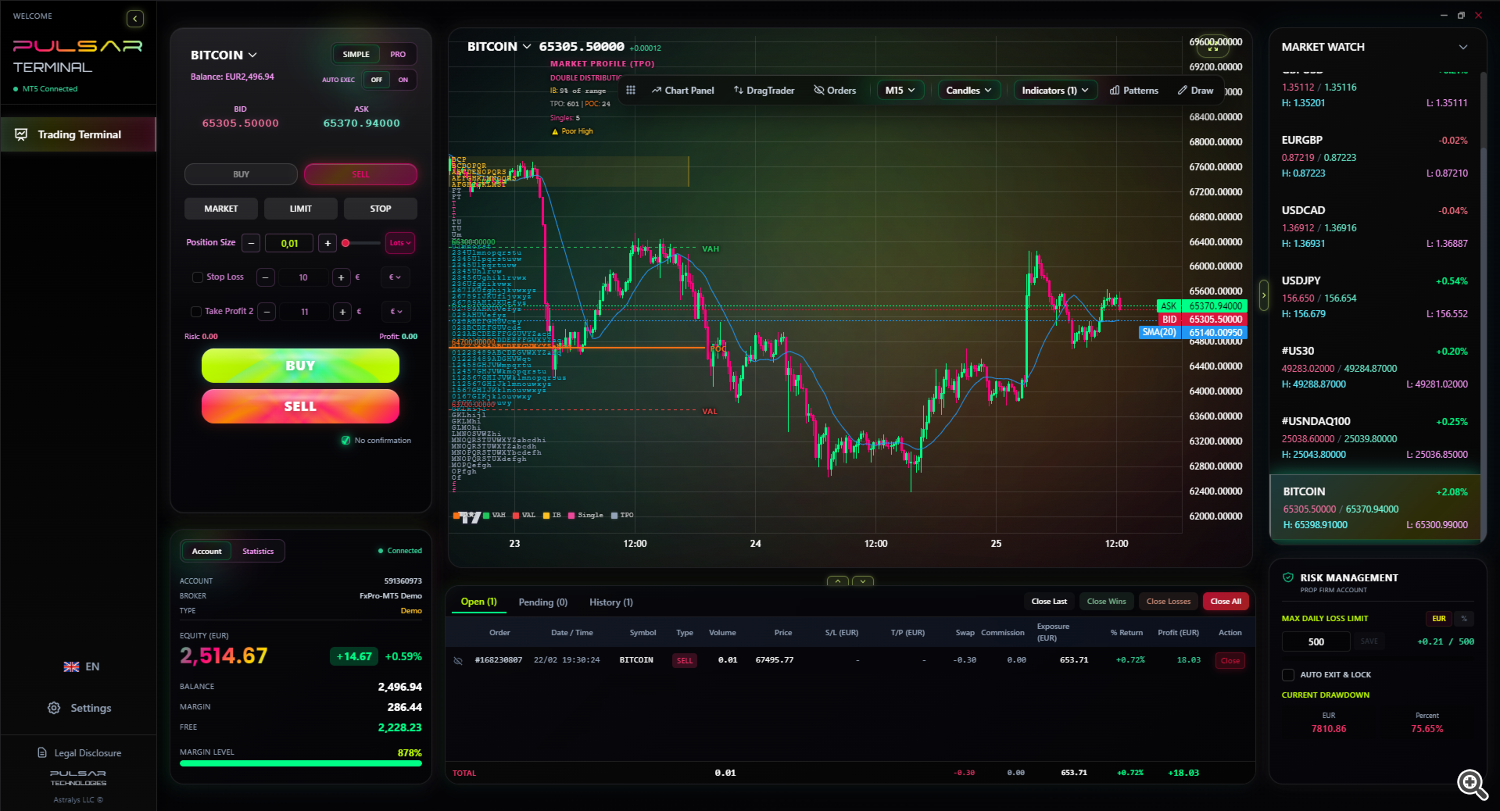Increase the Take Profit 2 value
The width and height of the screenshot is (1500, 811).
[342, 311]
